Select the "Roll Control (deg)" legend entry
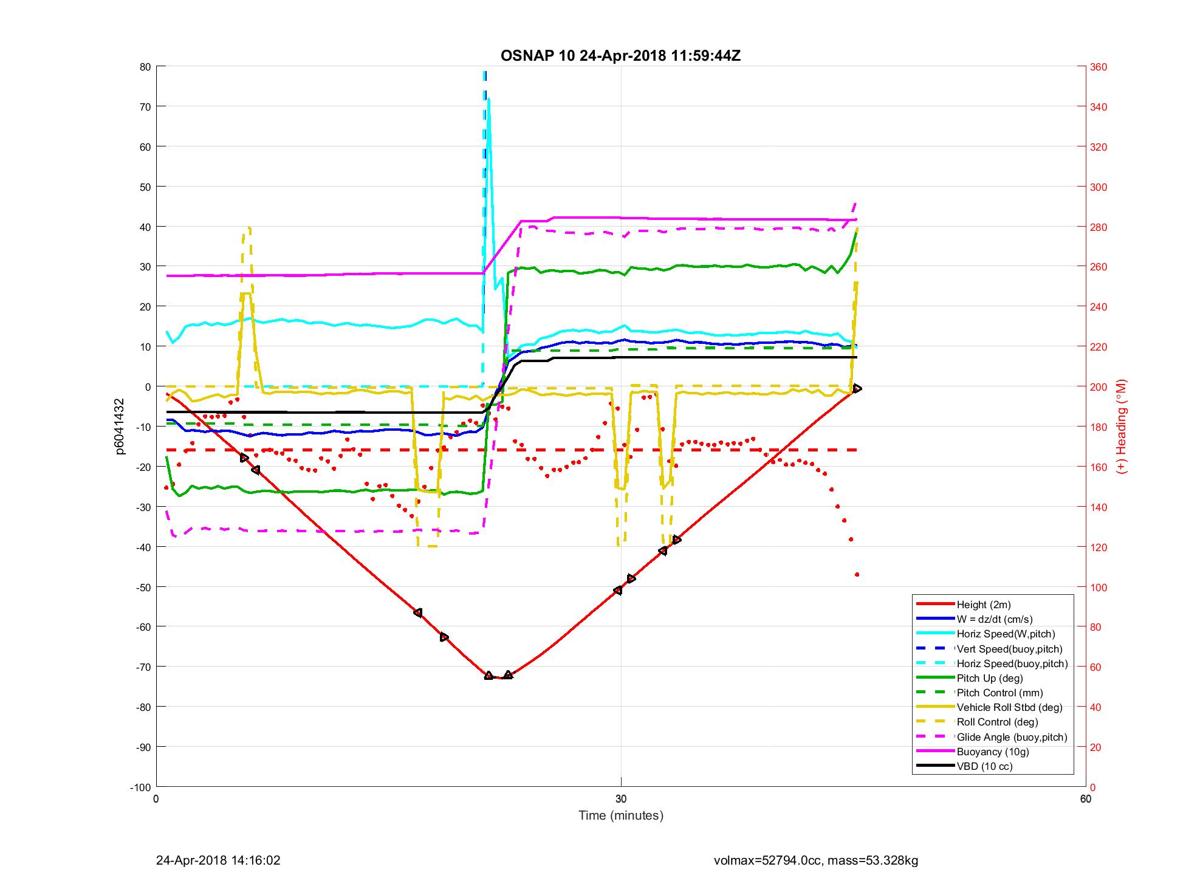 point(998,722)
